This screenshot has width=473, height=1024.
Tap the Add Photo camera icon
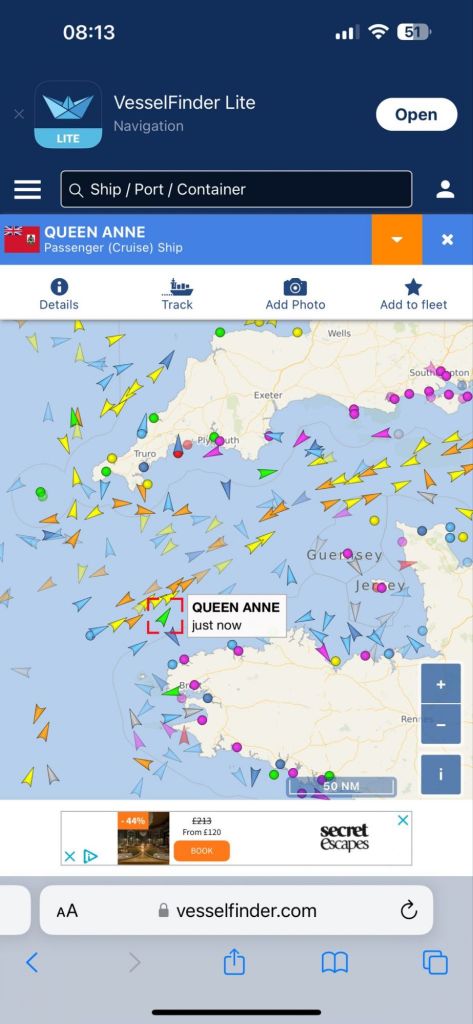pyautogui.click(x=295, y=287)
